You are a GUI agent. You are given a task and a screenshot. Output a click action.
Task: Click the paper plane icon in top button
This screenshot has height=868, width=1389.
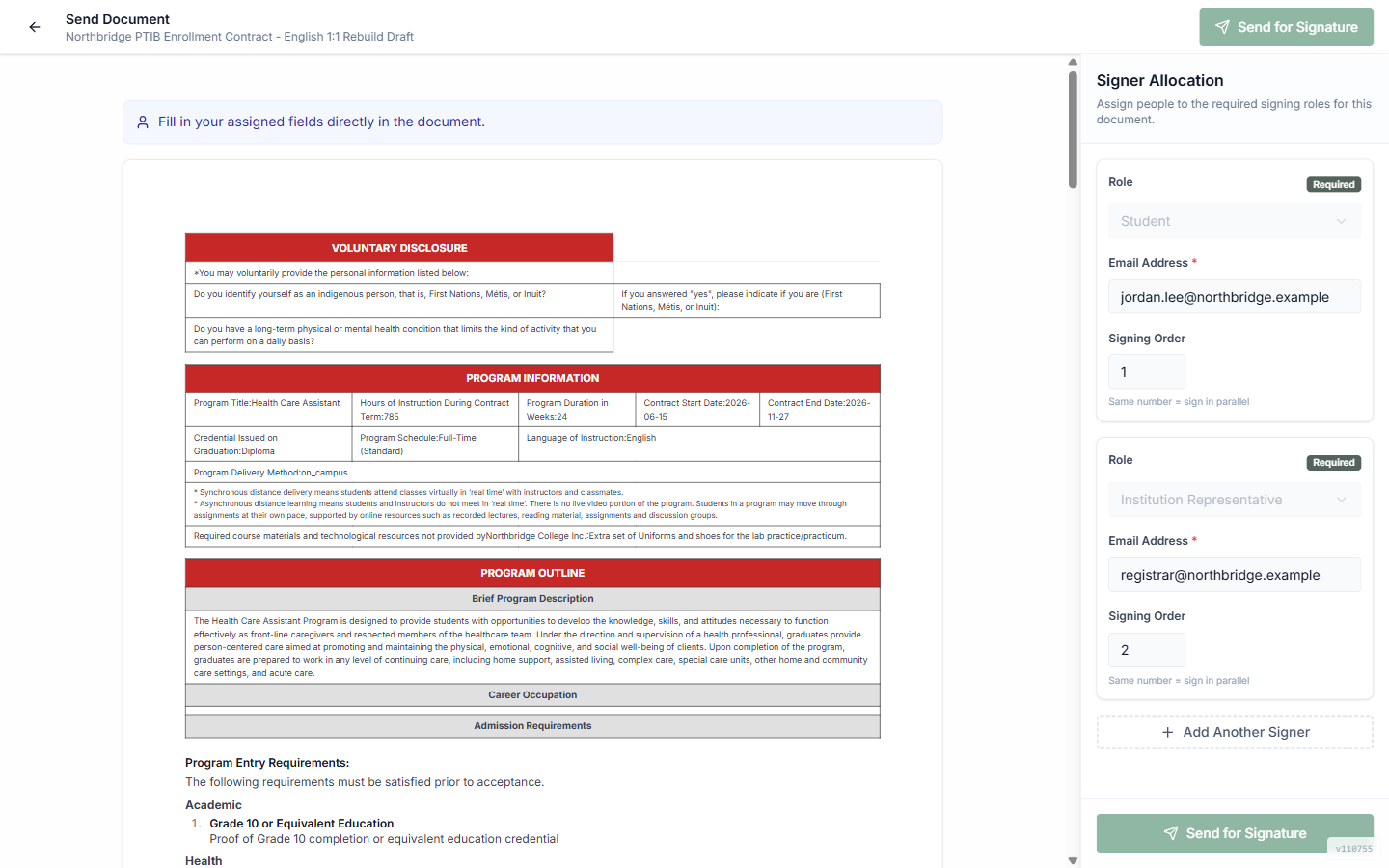1222,27
